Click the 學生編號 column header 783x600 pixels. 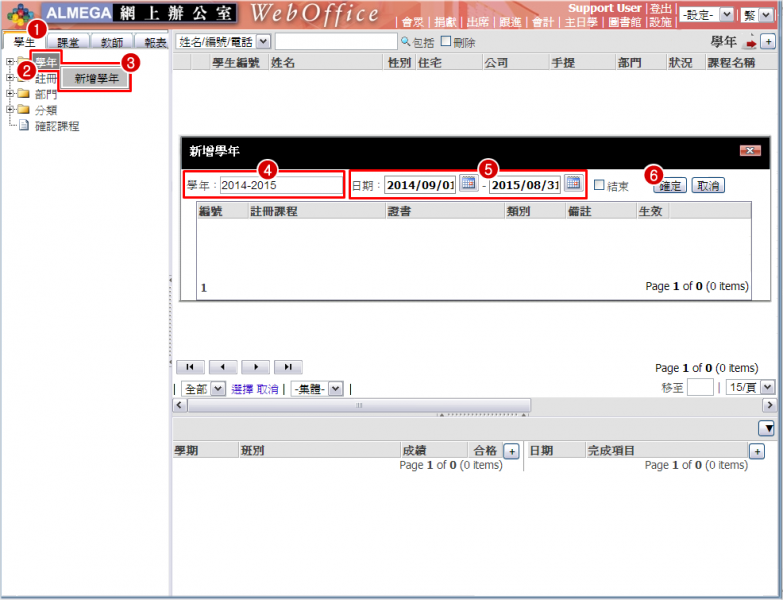click(x=236, y=63)
